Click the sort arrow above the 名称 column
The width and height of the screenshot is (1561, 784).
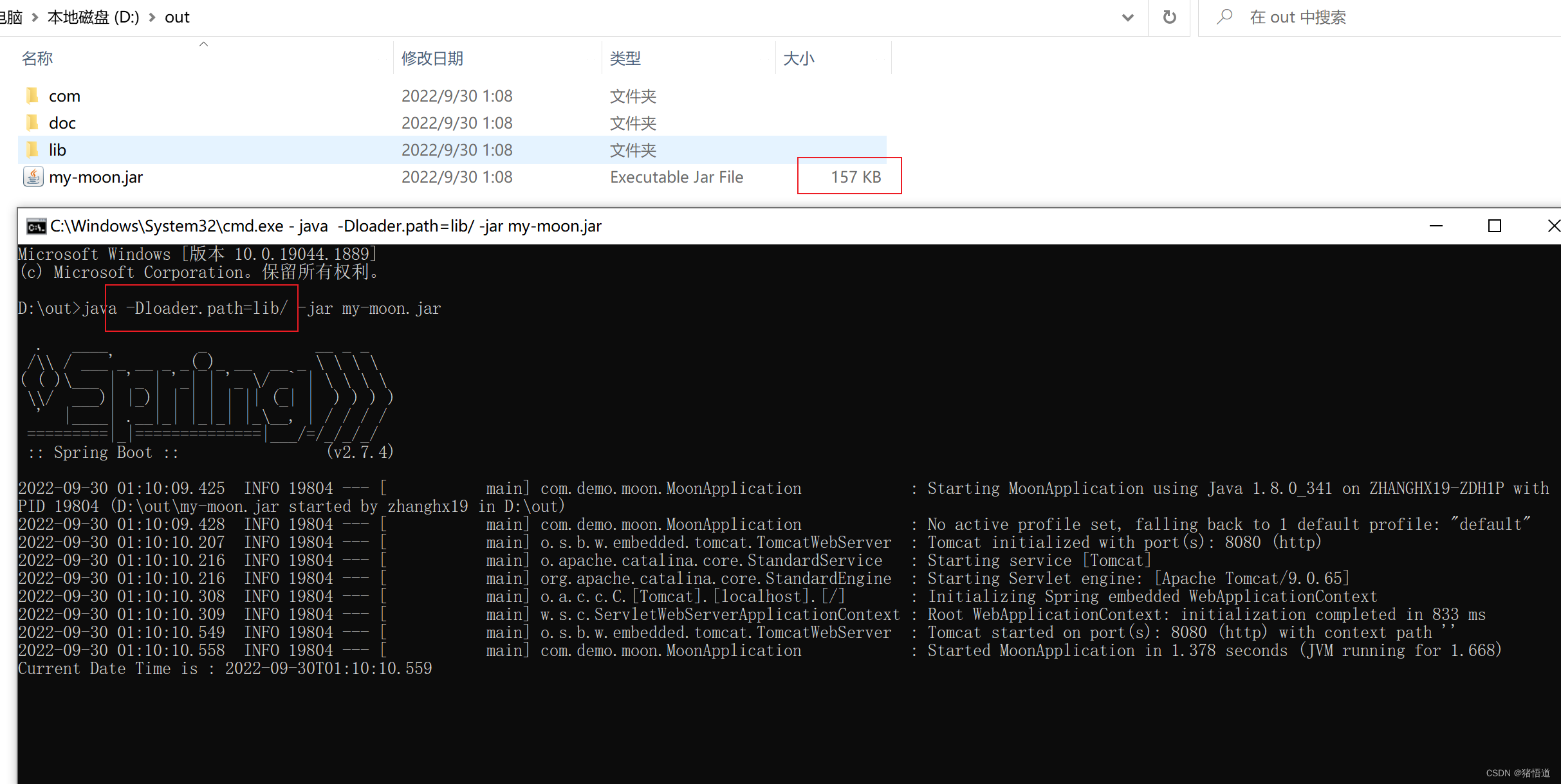(203, 44)
